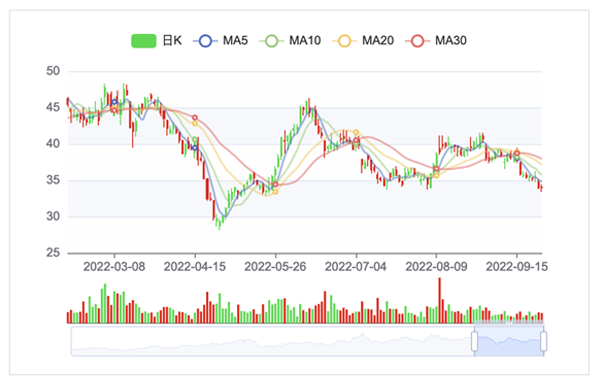Click the yellow MA20 circle icon
Viewport: 601px width, 382px height.
[x=345, y=41]
